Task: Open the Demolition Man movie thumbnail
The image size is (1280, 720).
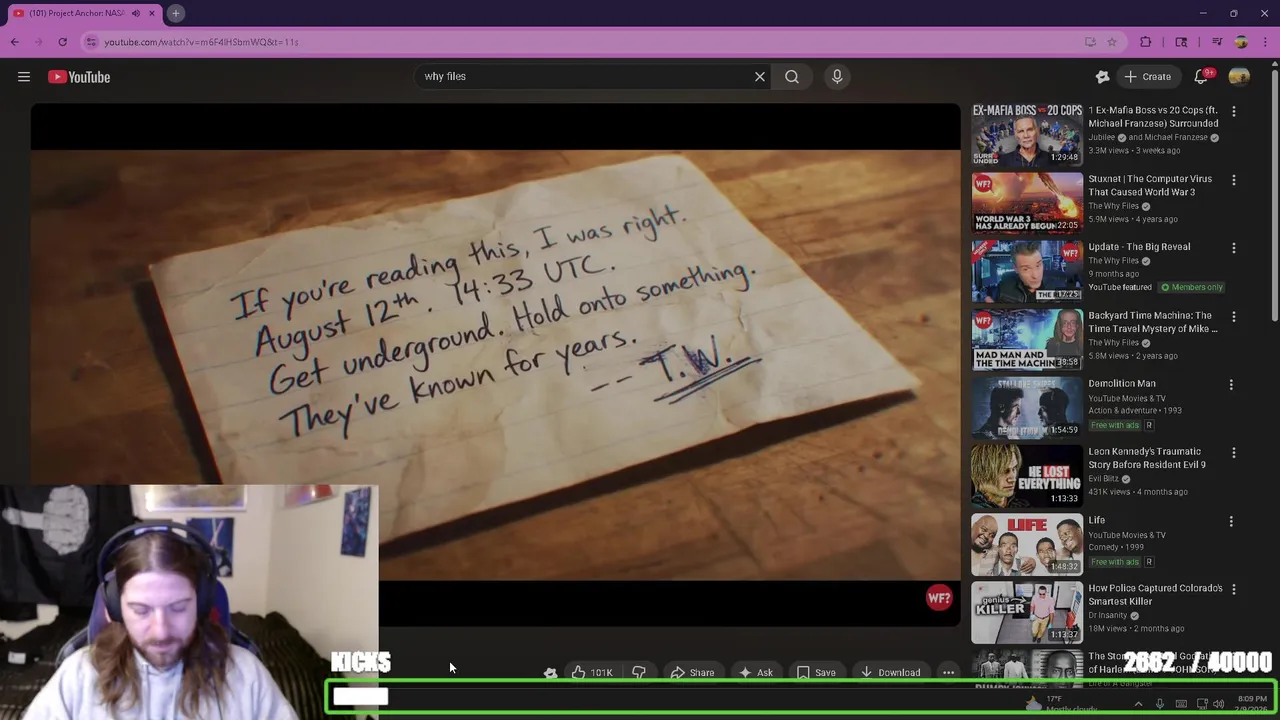Action: click(x=1027, y=407)
